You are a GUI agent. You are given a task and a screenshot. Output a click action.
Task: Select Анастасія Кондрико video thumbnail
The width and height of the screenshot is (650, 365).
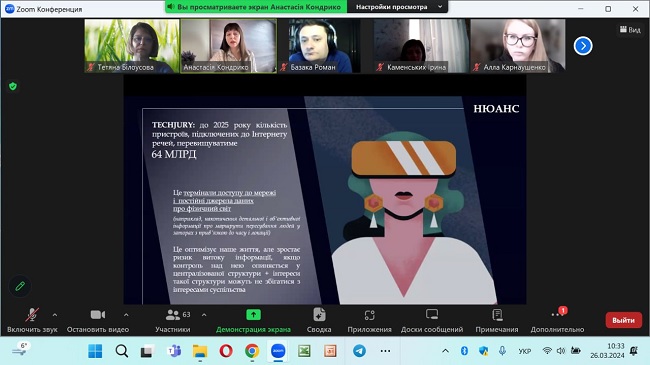(228, 46)
